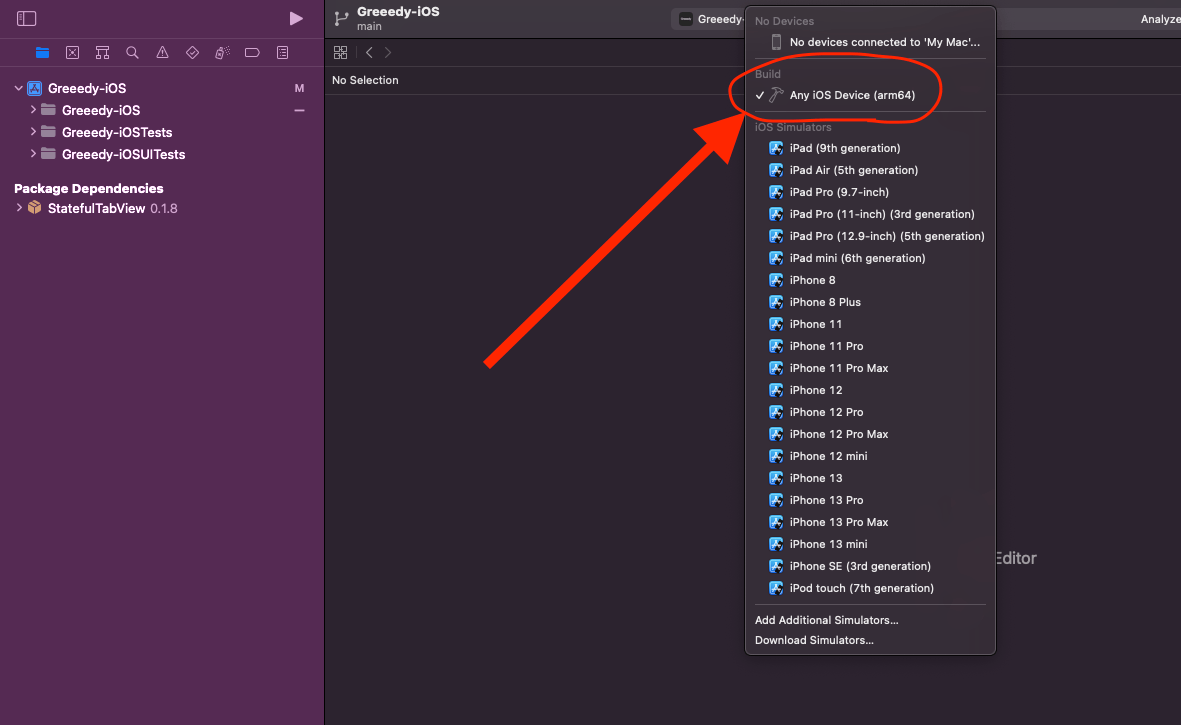Screen dimensions: 1181x725
Task: Choose iPhone 12 Pro simulator
Action: tap(870, 412)
